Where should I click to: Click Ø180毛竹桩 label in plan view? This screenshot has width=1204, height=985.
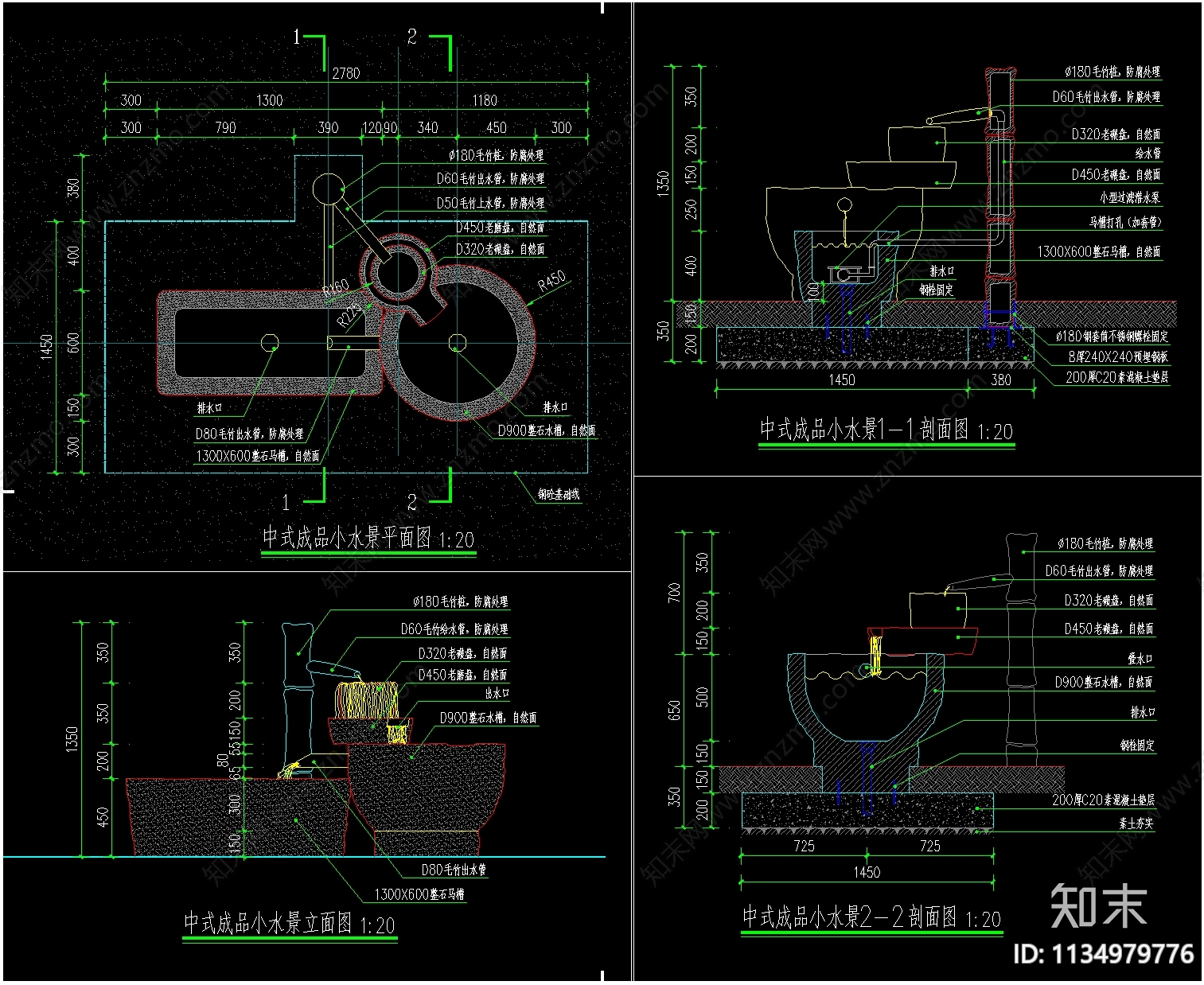497,155
